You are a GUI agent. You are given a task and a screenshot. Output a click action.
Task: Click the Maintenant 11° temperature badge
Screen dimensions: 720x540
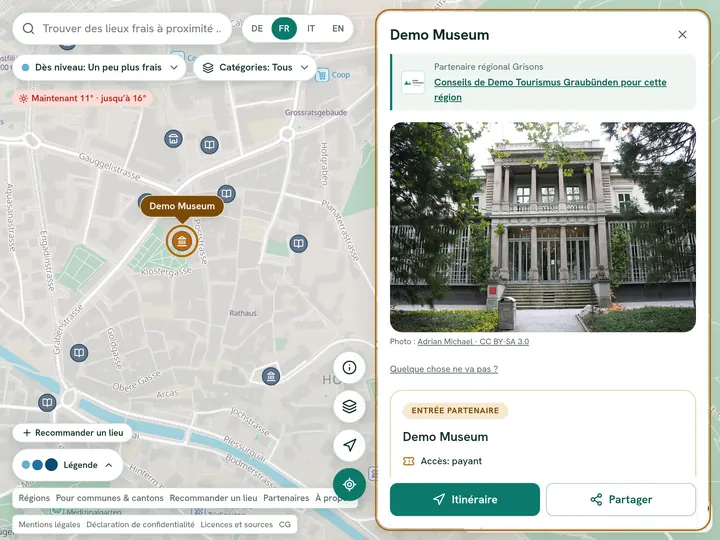click(x=83, y=98)
